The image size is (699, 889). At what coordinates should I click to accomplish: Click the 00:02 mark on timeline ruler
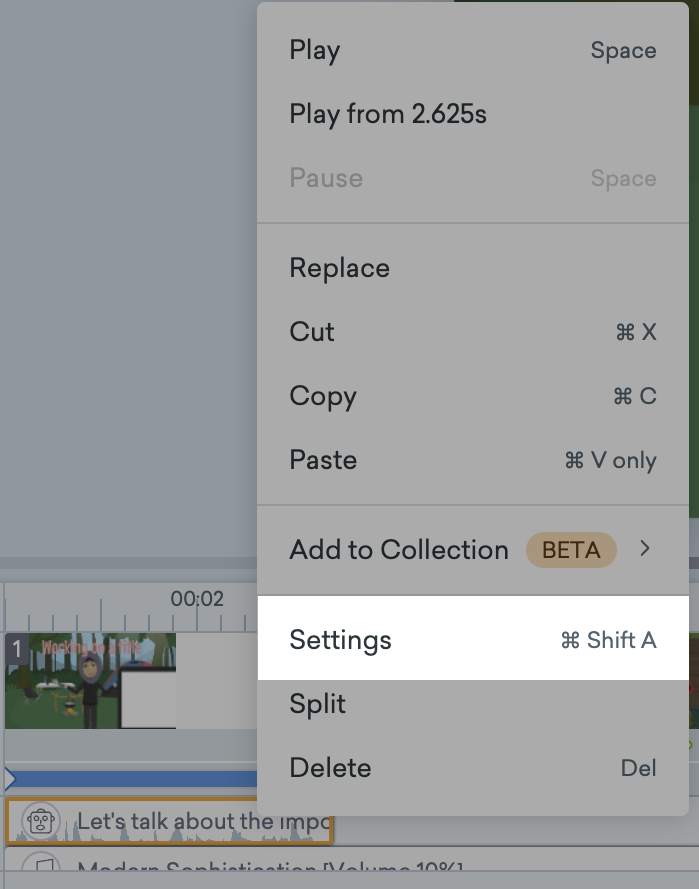pos(197,600)
